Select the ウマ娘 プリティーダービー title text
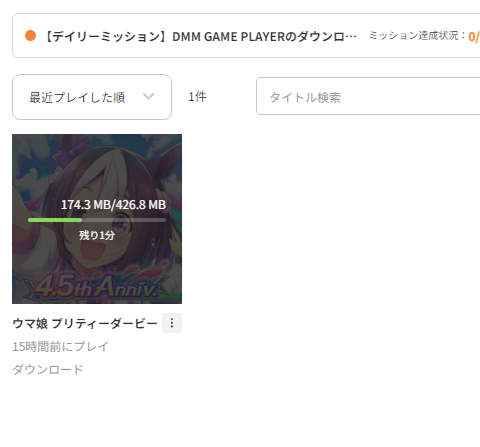This screenshot has height=447, width=480. pos(85,323)
